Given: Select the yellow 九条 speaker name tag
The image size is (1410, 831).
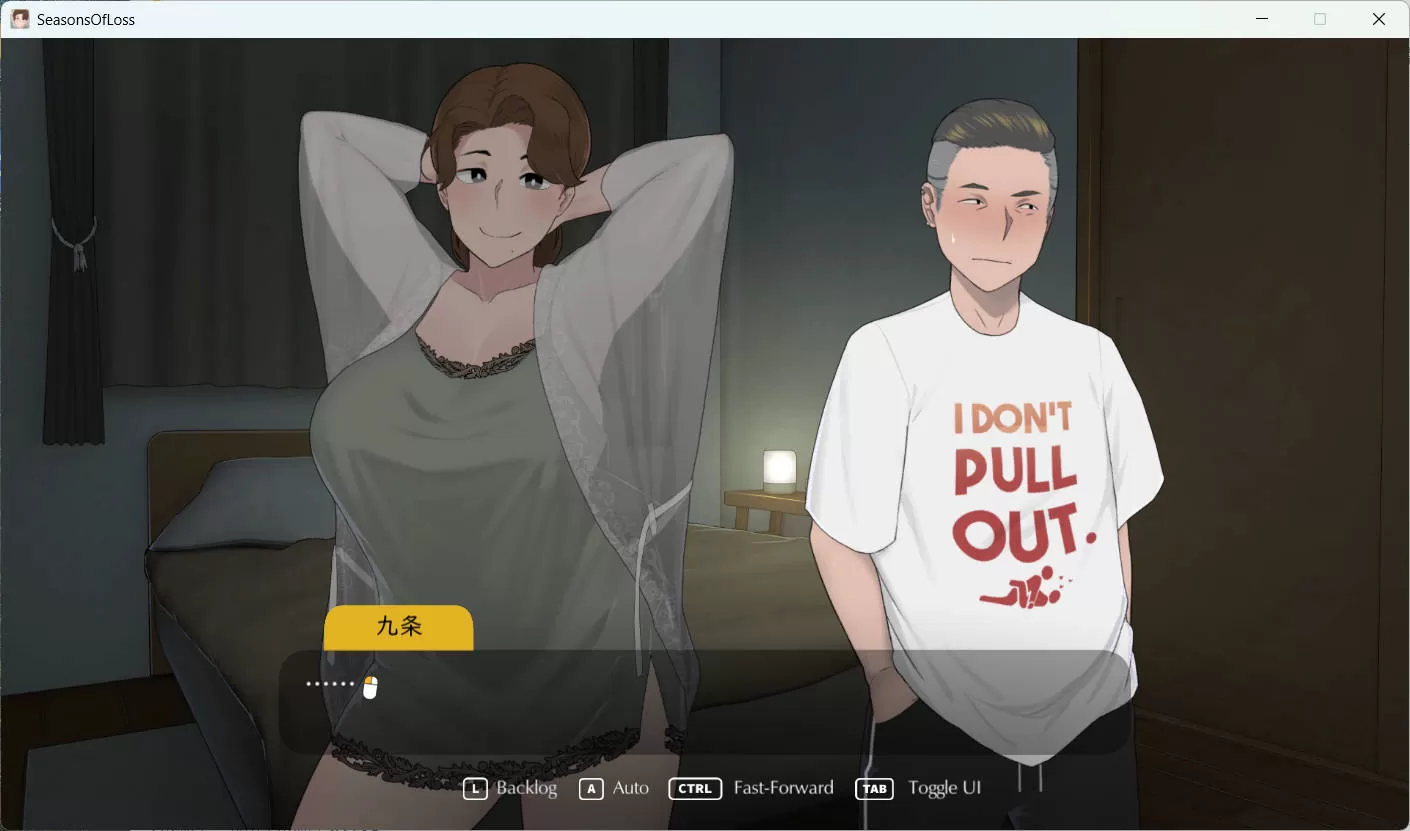Looking at the screenshot, I should 398,627.
